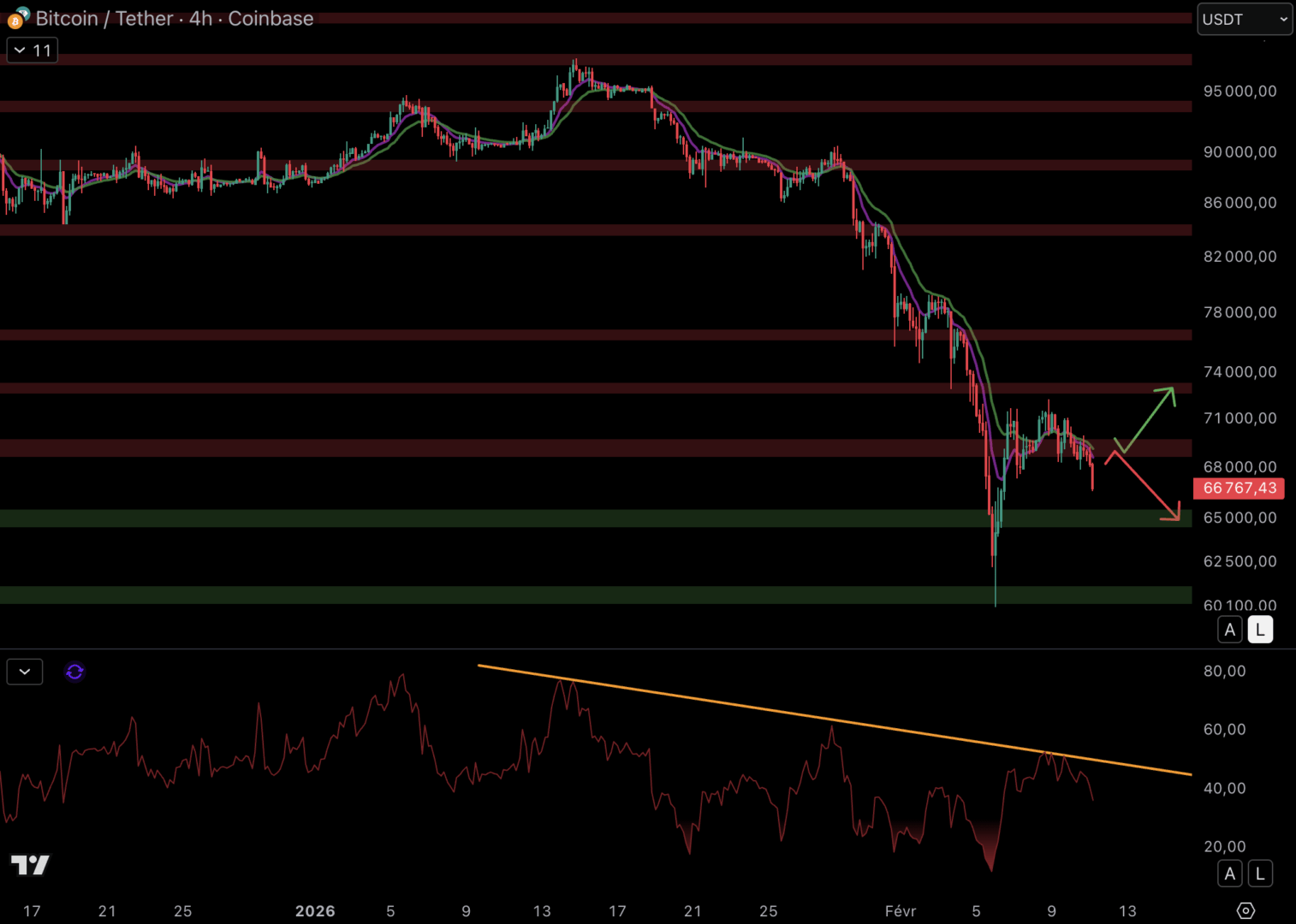Toggle log scale L on indicator pane
Image resolution: width=1296 pixels, height=924 pixels.
tap(1259, 874)
